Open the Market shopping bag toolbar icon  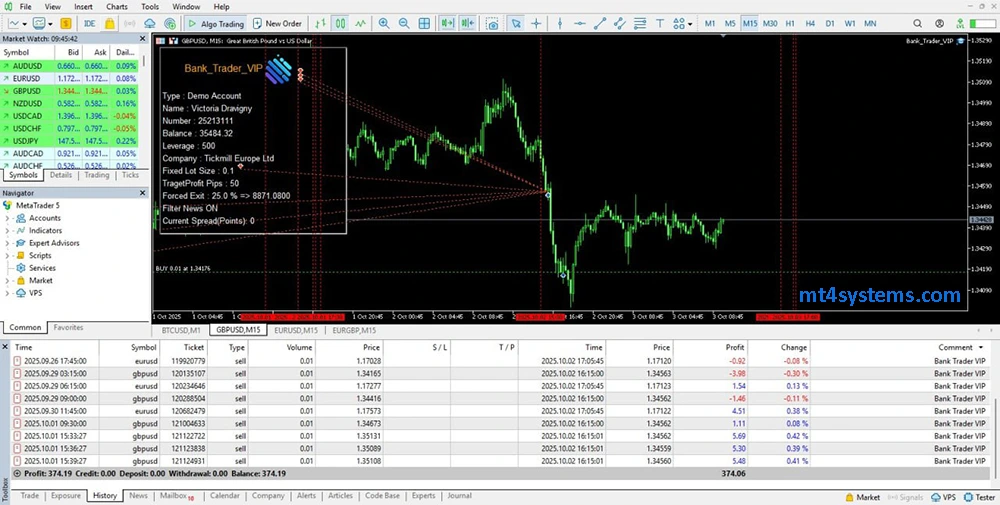(x=110, y=24)
